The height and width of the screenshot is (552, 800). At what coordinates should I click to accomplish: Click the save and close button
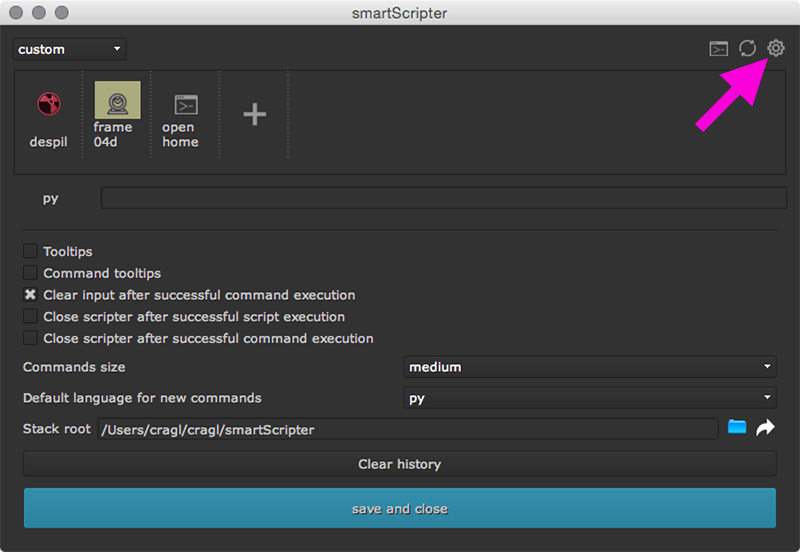[399, 508]
